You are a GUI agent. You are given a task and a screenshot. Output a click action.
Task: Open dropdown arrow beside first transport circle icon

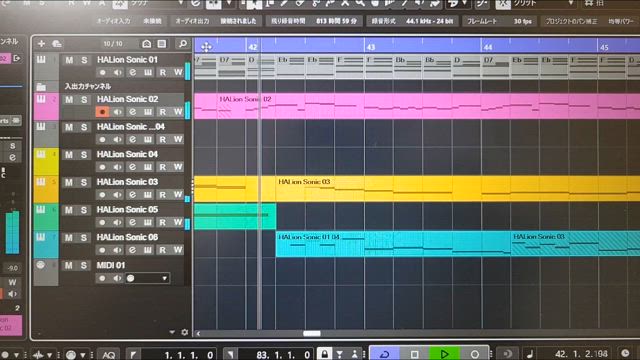point(17,355)
